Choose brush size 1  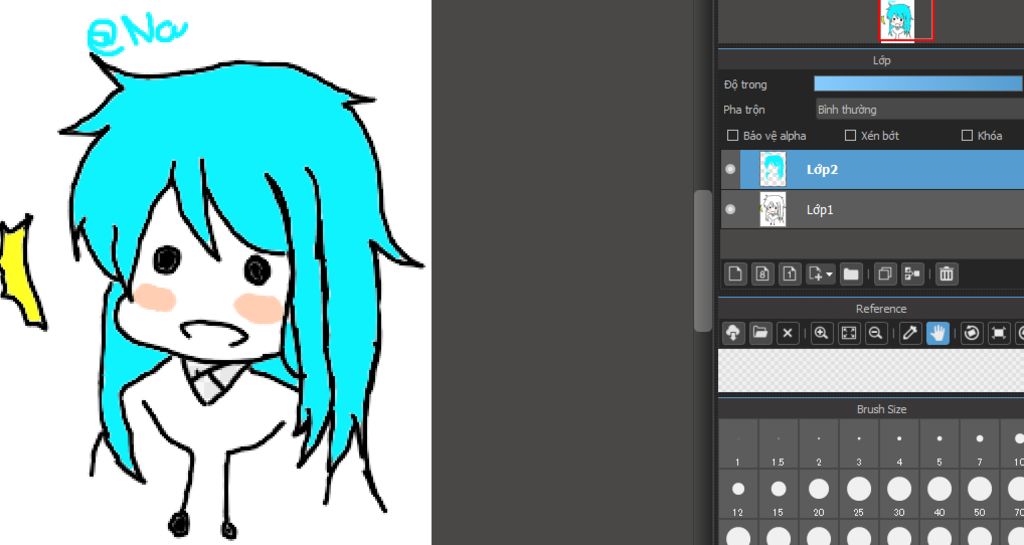[x=738, y=444]
